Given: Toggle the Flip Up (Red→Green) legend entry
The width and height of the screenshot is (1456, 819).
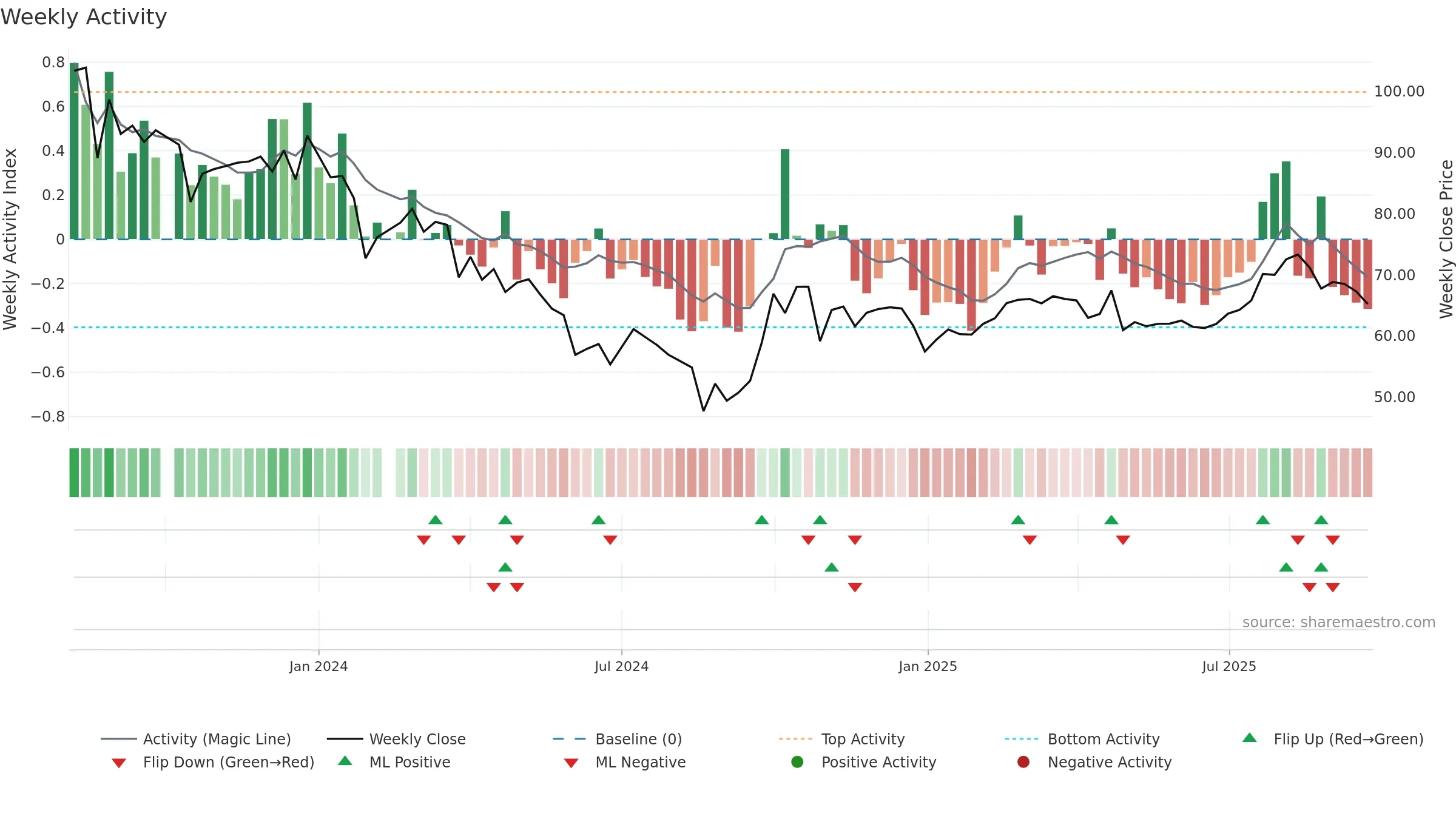Looking at the screenshot, I should coord(1332,739).
